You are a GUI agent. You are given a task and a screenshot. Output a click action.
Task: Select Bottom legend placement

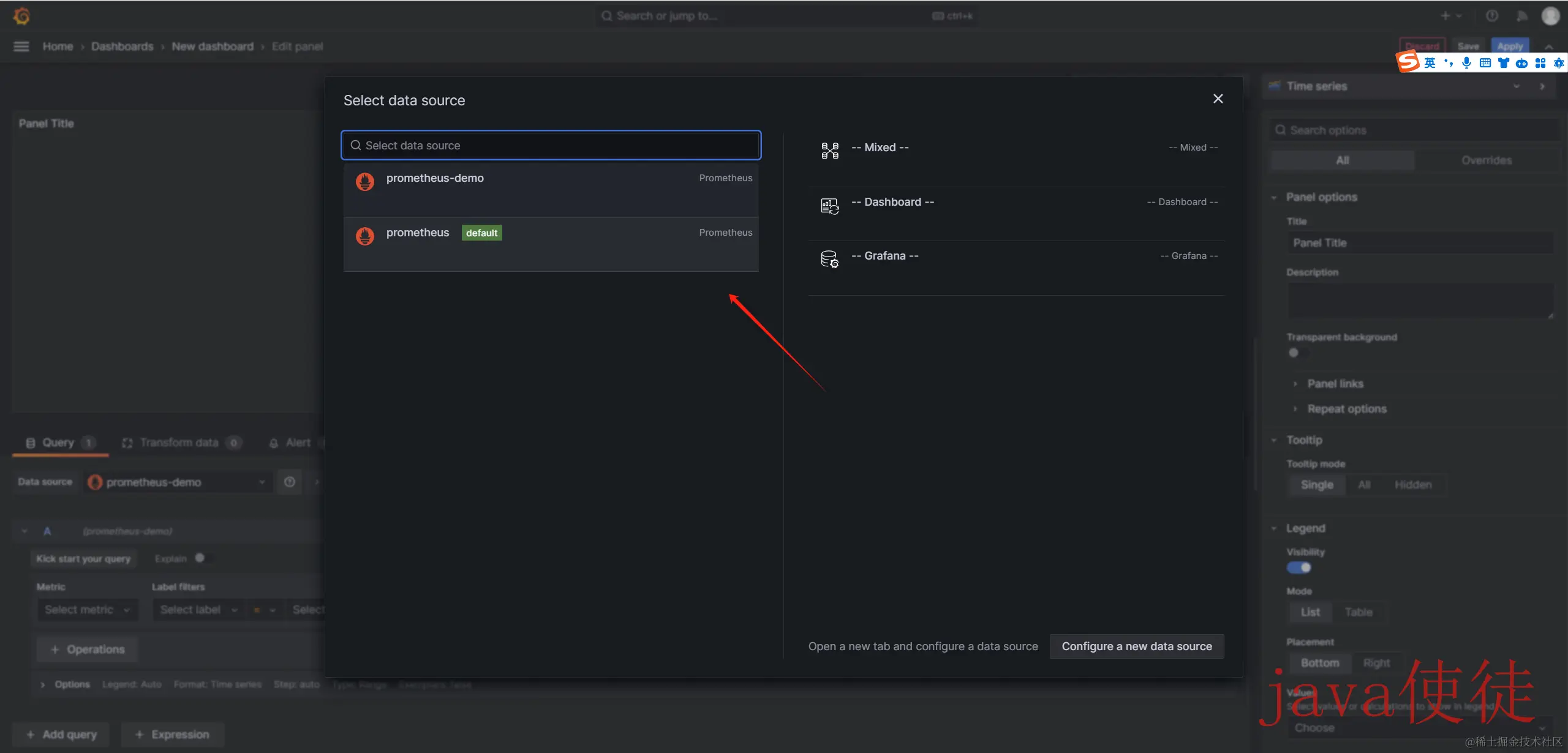1320,663
